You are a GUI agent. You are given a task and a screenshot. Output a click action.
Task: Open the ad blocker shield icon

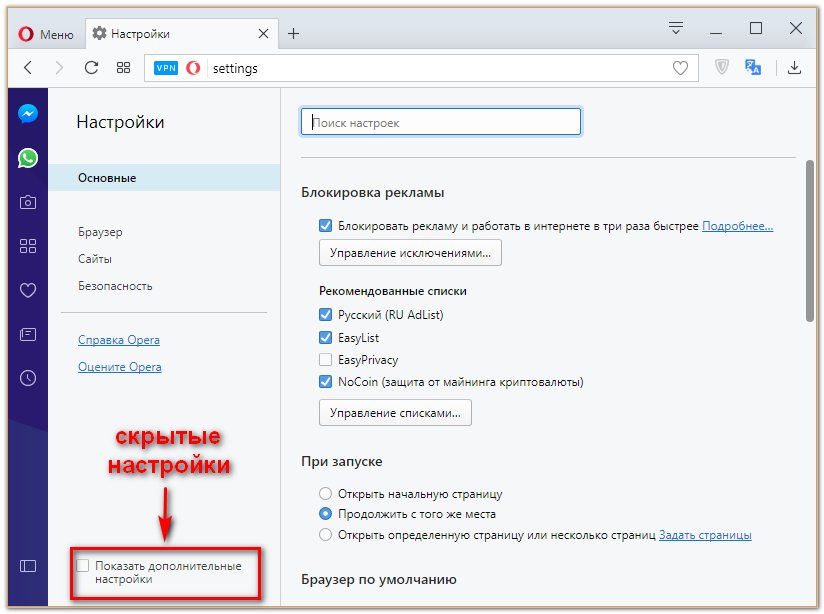coord(721,68)
